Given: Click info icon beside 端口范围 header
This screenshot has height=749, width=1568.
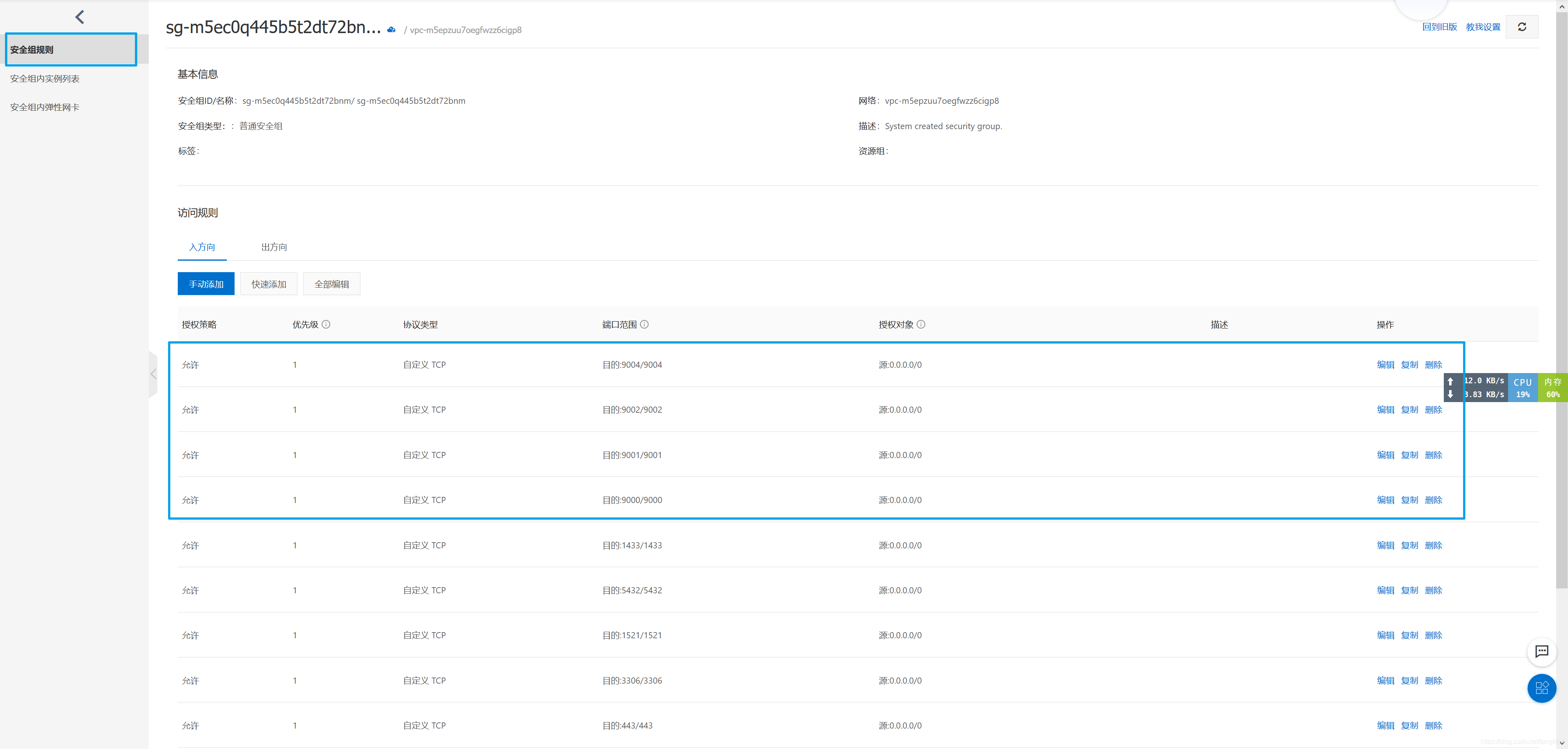Looking at the screenshot, I should [644, 324].
